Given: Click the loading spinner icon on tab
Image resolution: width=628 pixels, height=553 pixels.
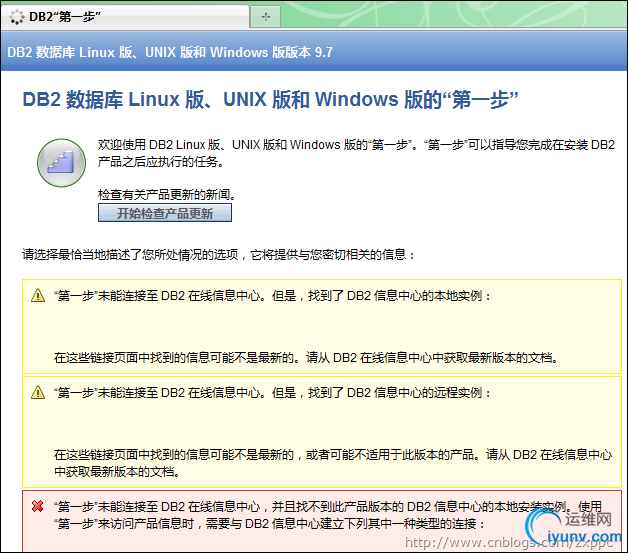Looking at the screenshot, I should pyautogui.click(x=17, y=17).
